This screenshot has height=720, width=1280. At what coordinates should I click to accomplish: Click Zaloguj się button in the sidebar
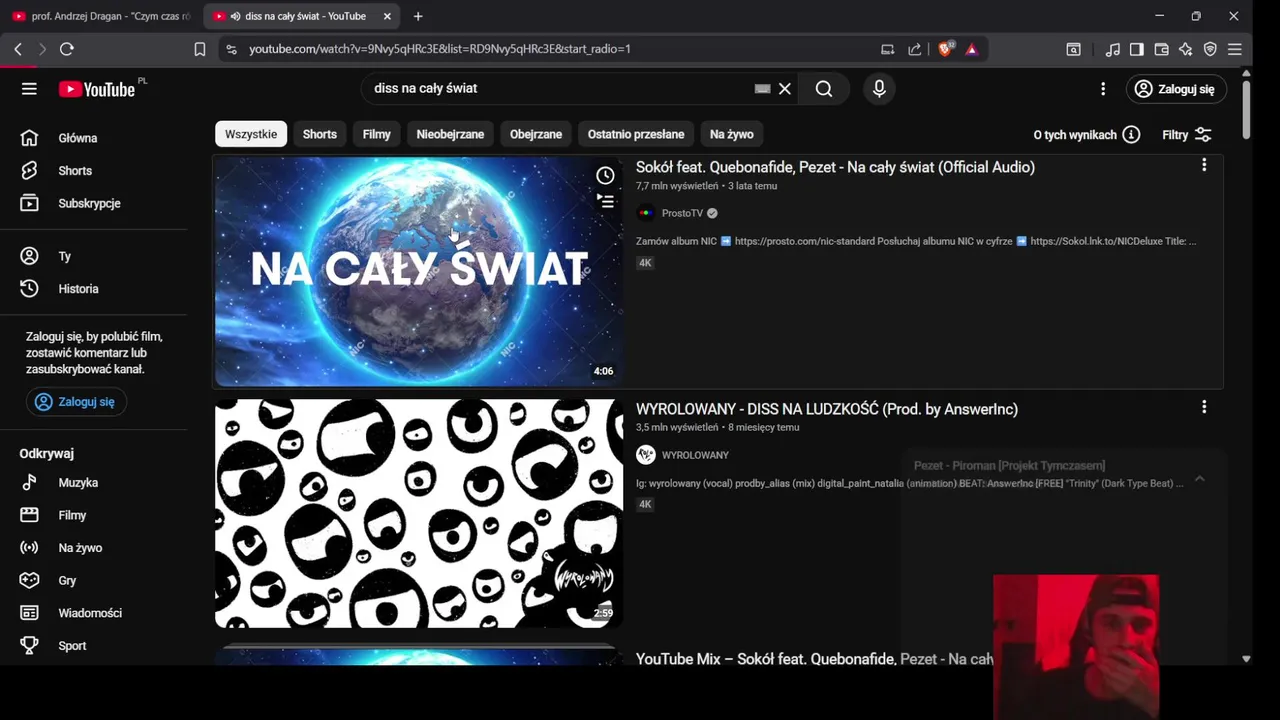[x=76, y=402]
